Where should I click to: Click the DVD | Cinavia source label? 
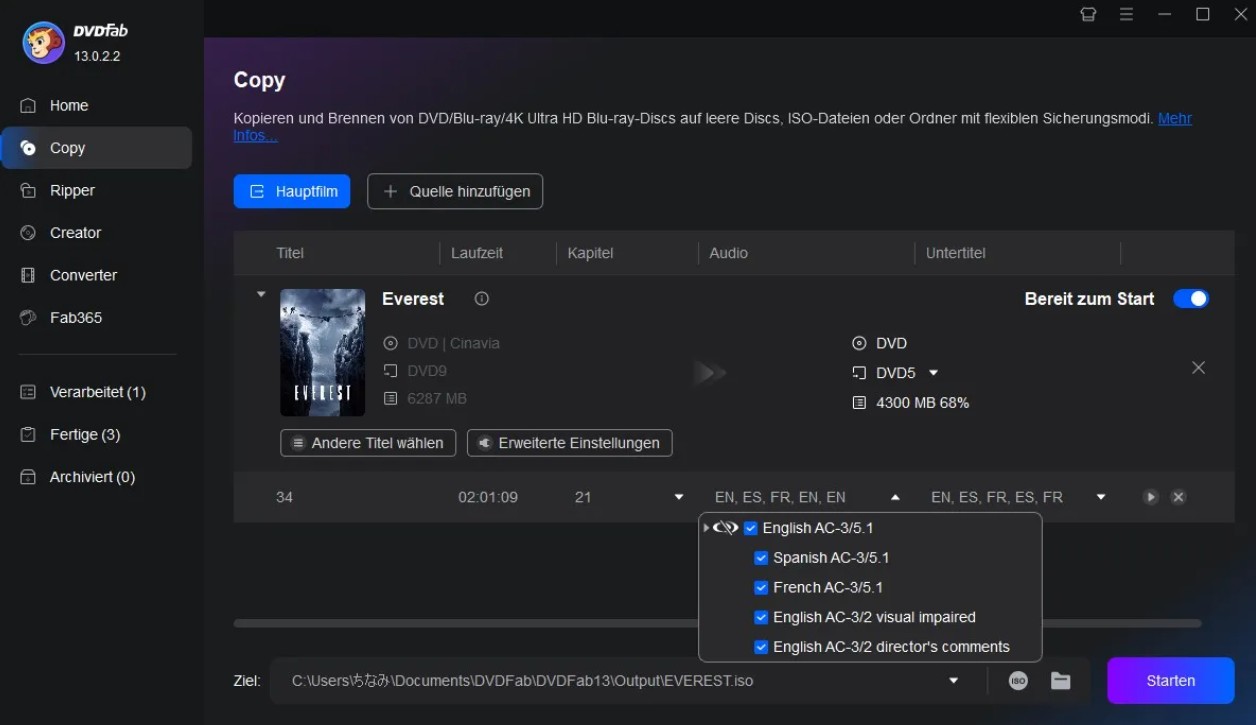point(453,343)
